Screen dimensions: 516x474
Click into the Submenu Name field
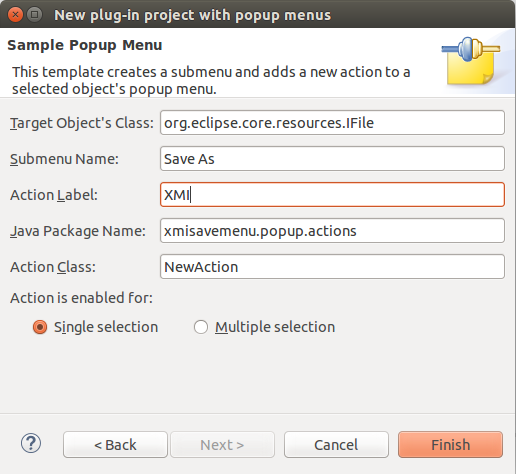[x=332, y=159]
